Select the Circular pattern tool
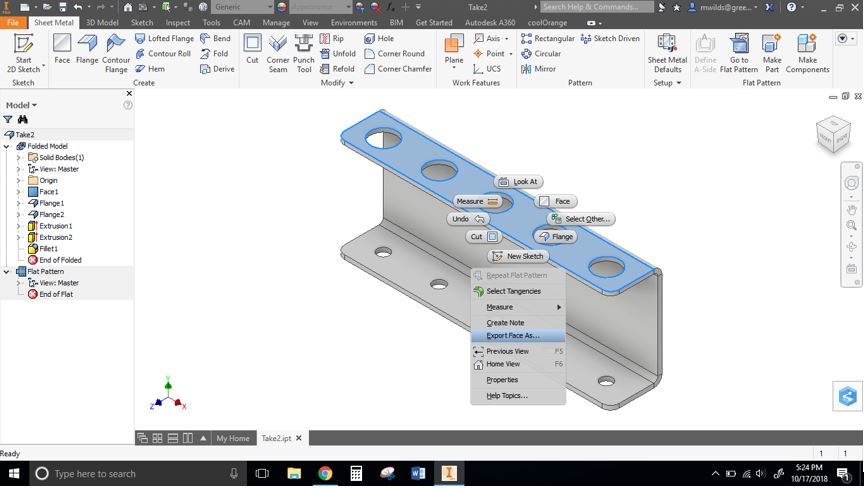The image size is (865, 488). (541, 53)
